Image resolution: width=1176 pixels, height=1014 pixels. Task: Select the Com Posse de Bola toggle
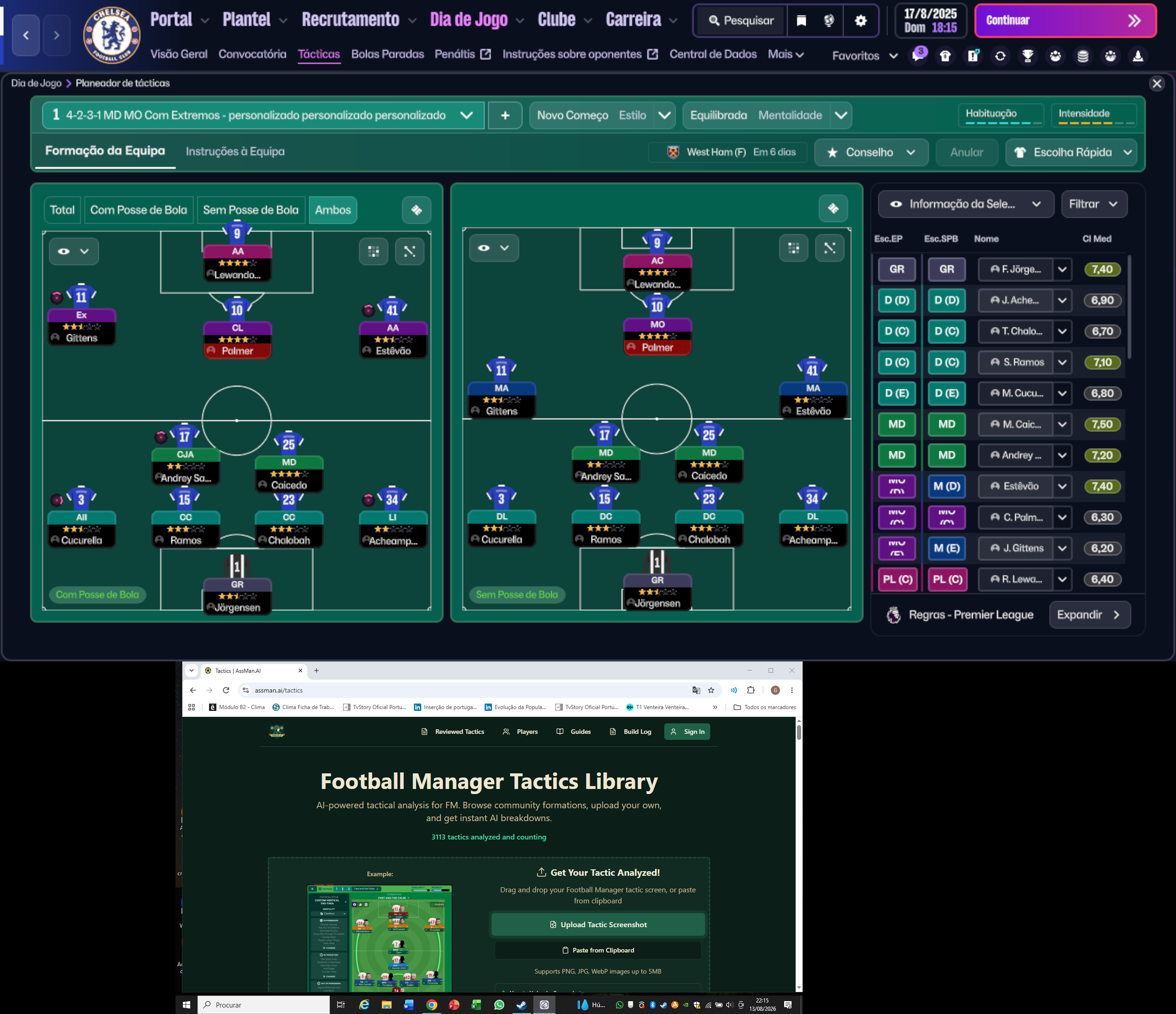[x=138, y=210]
